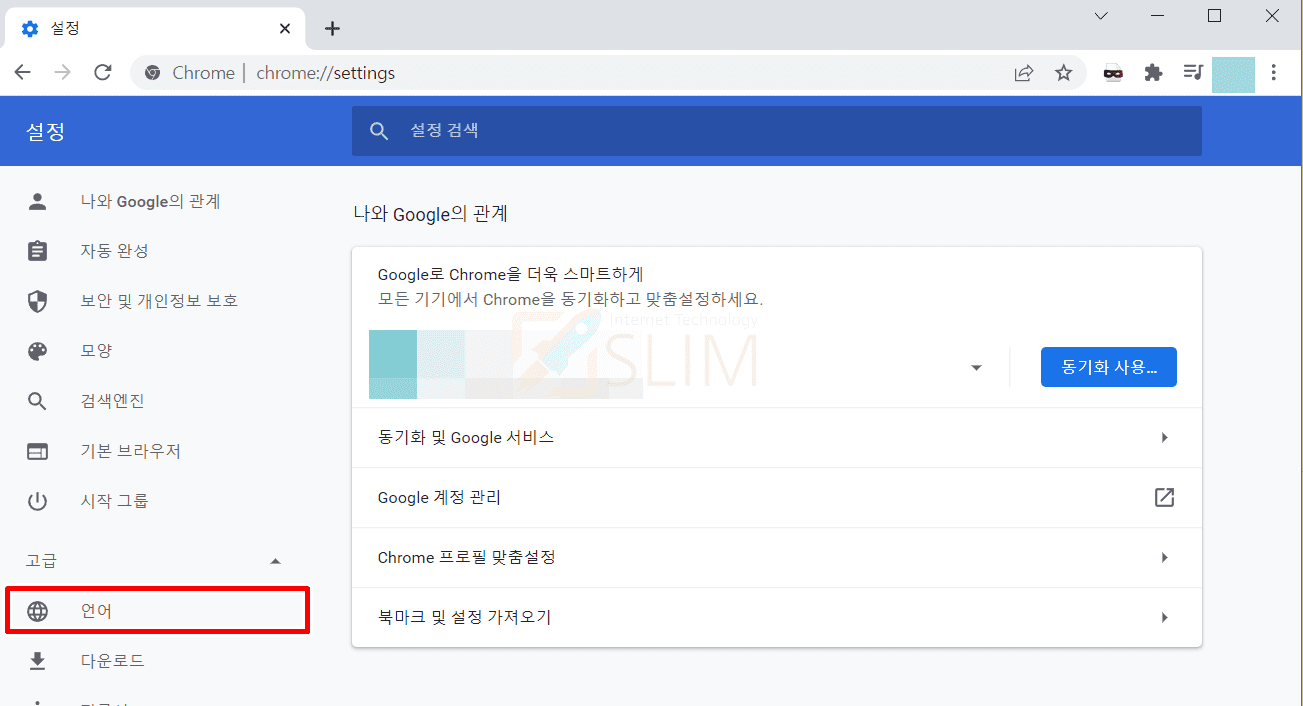Open the media control music icon
Viewport: 1303px width, 706px height.
click(x=1192, y=73)
